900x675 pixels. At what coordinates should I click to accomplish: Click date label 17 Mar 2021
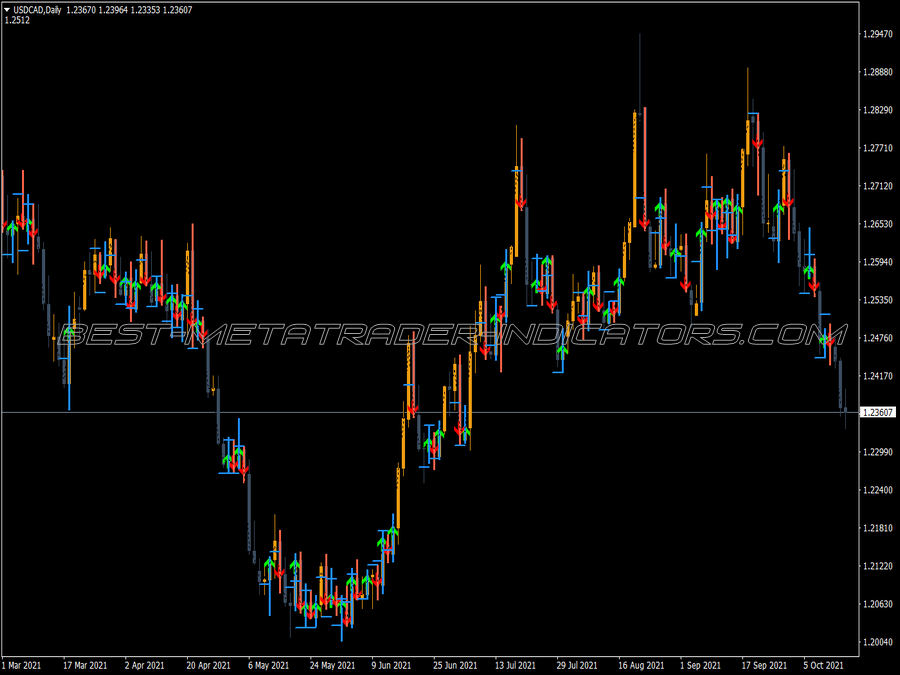coord(85,666)
